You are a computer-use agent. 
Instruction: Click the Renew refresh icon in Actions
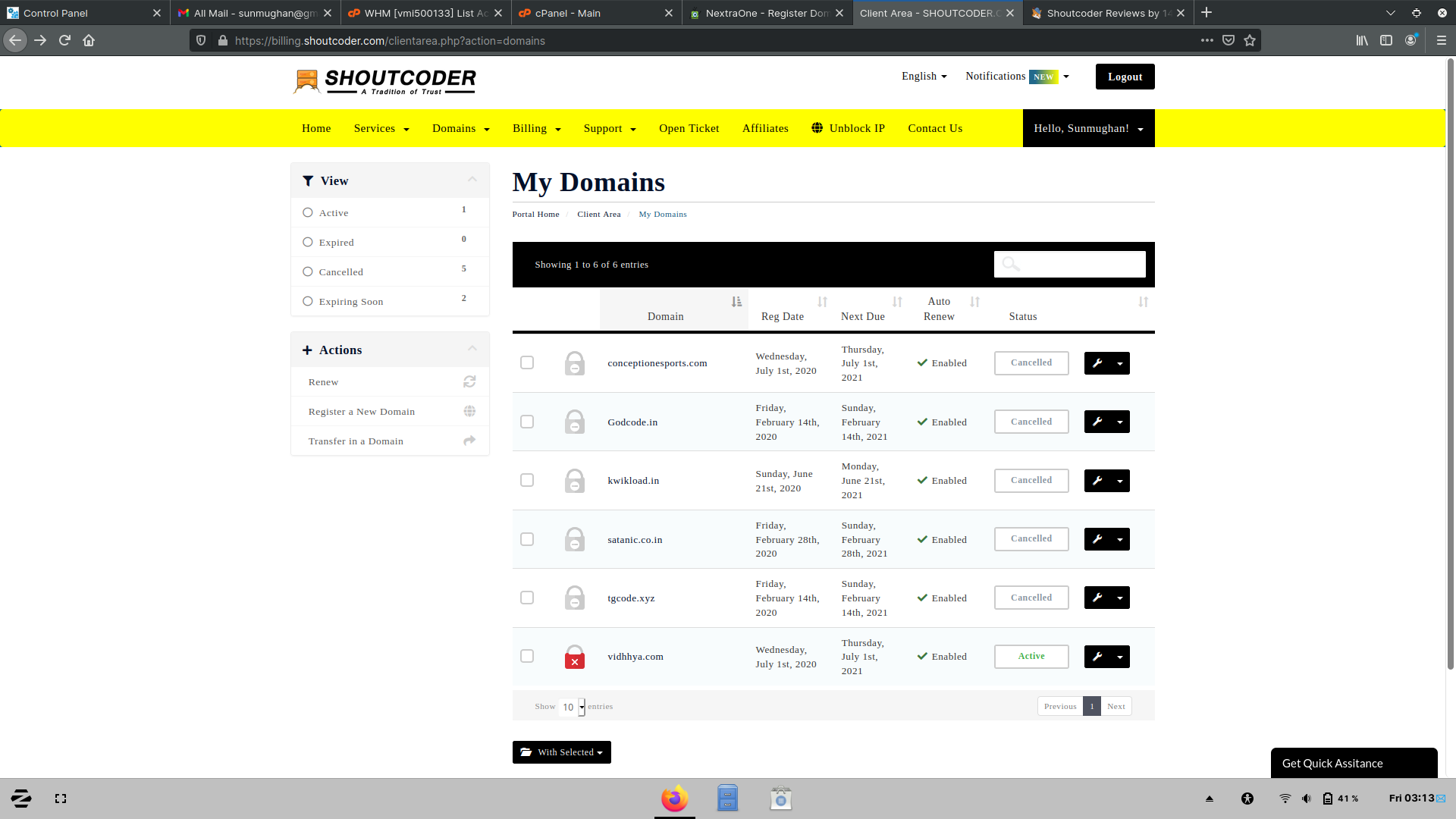coord(469,381)
